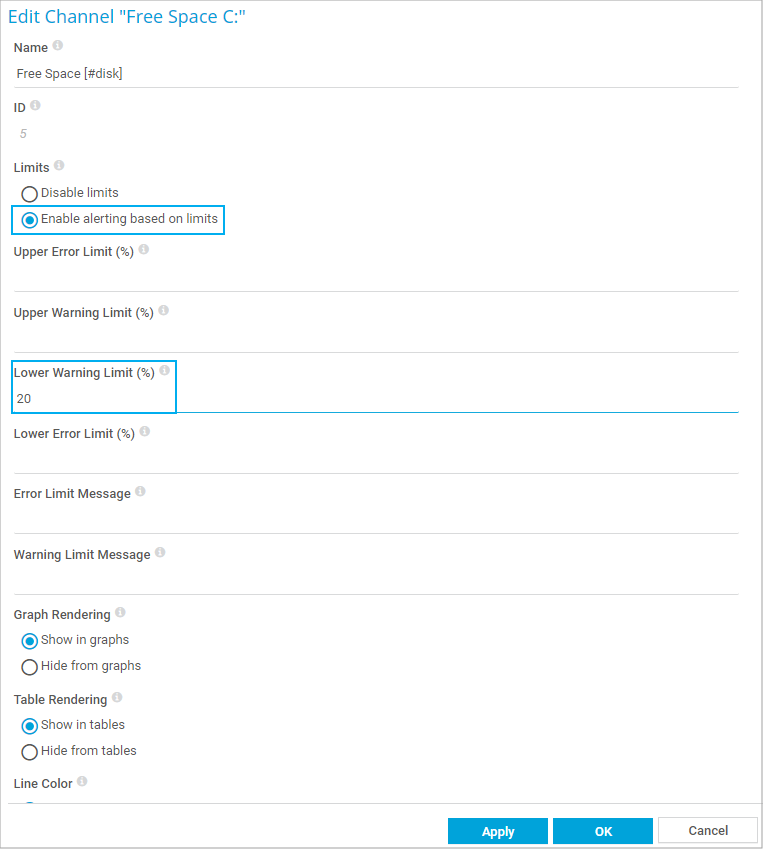The image size is (763, 849).
Task: Click the Error Limit Message info icon
Action: [140, 492]
